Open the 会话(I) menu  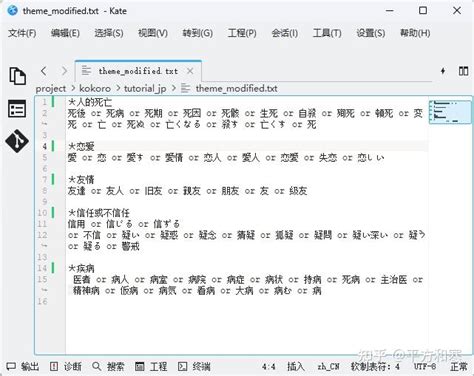point(285,33)
